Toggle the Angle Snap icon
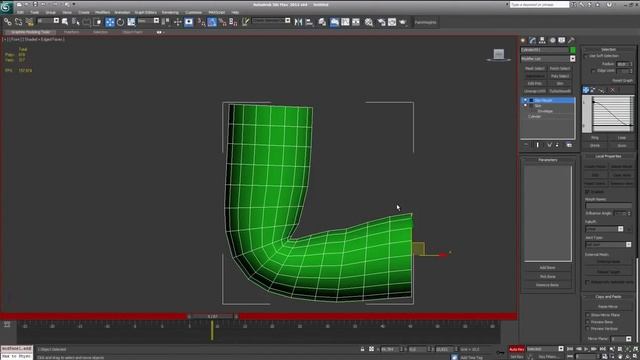 pos(212,22)
